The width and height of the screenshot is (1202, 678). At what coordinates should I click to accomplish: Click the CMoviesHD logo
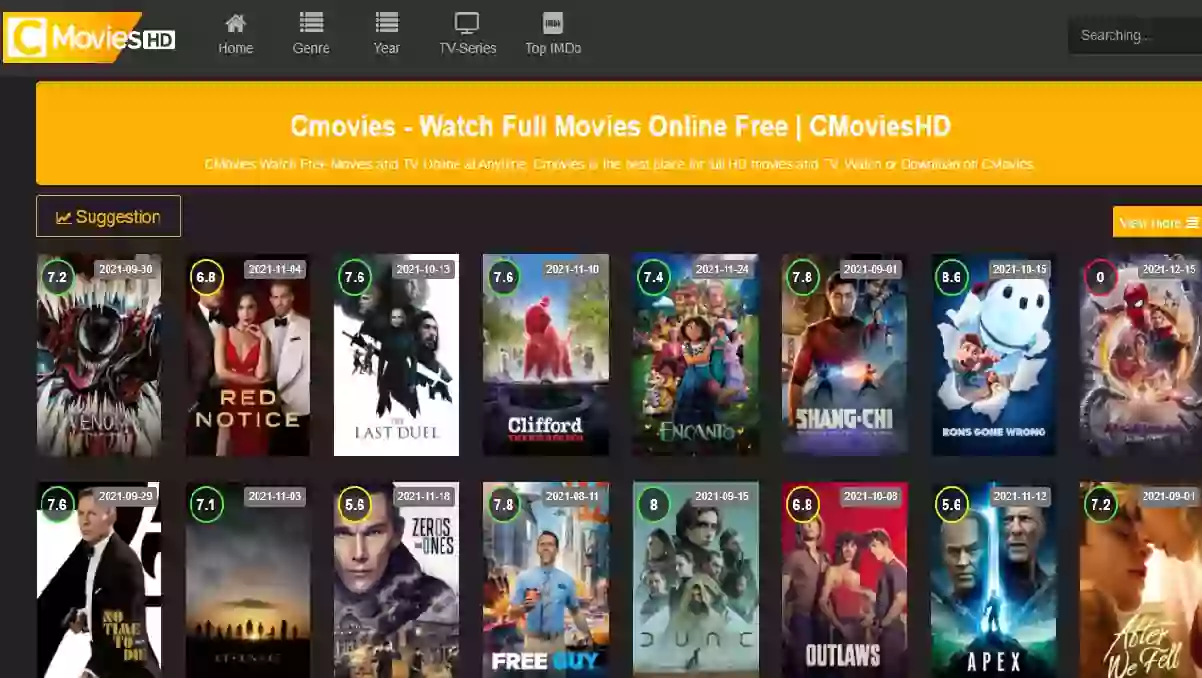pos(90,38)
